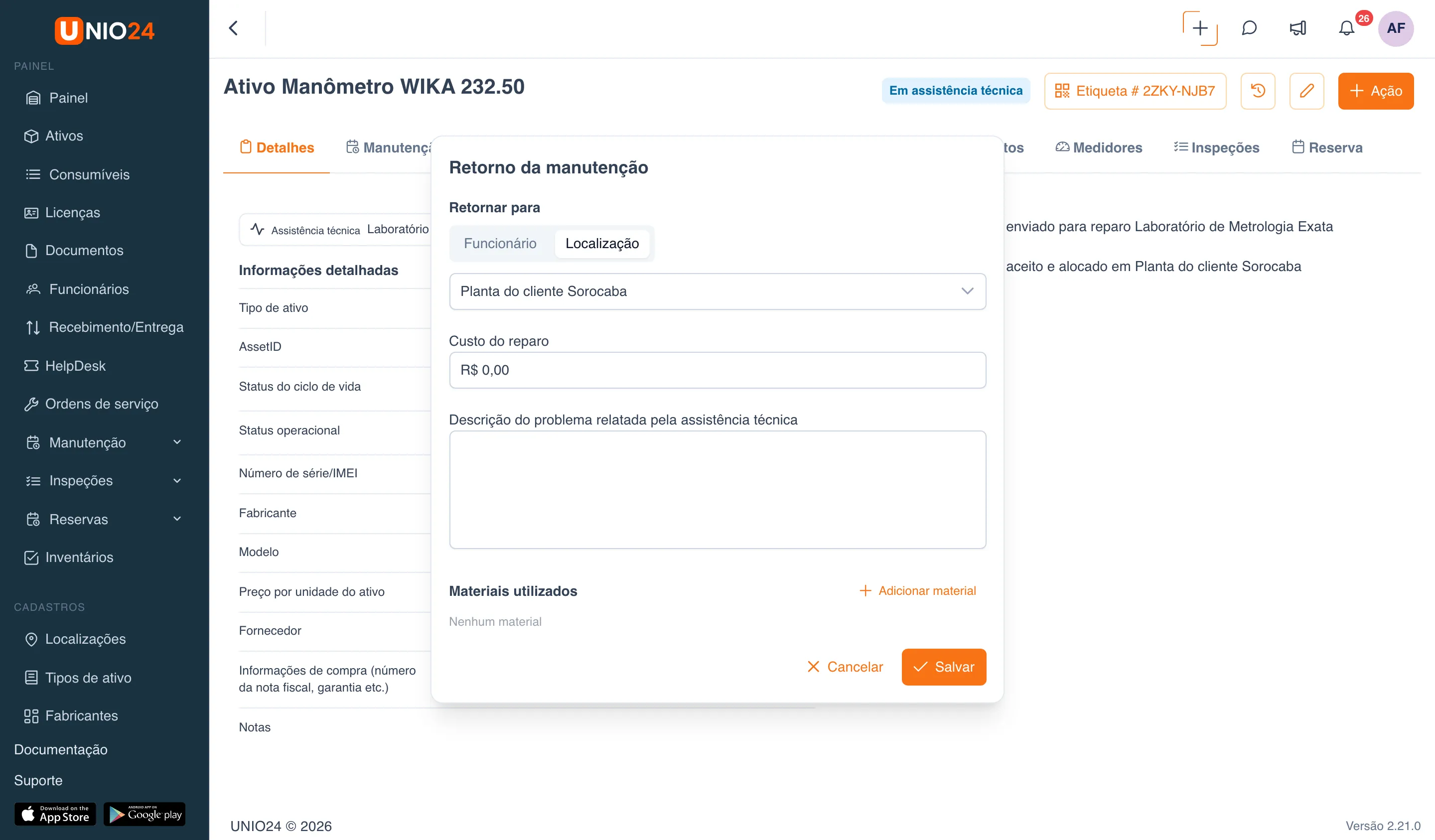This screenshot has width=1435, height=840.
Task: Click the back arrow icon
Action: pyautogui.click(x=234, y=28)
